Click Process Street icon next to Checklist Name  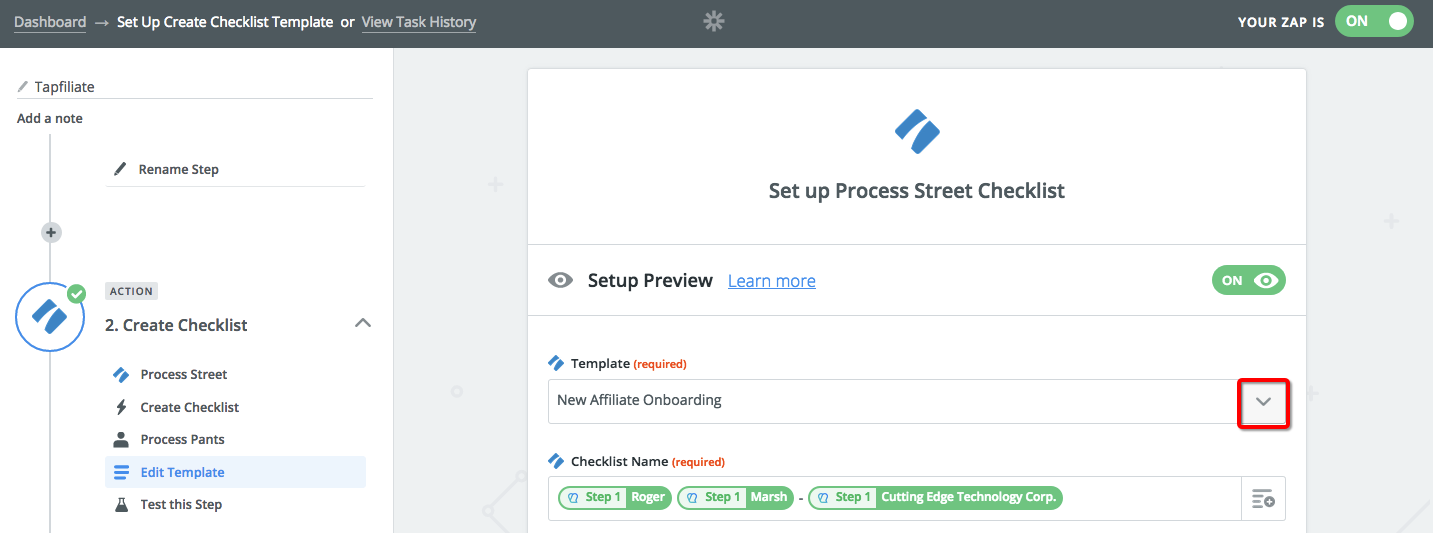tap(556, 461)
